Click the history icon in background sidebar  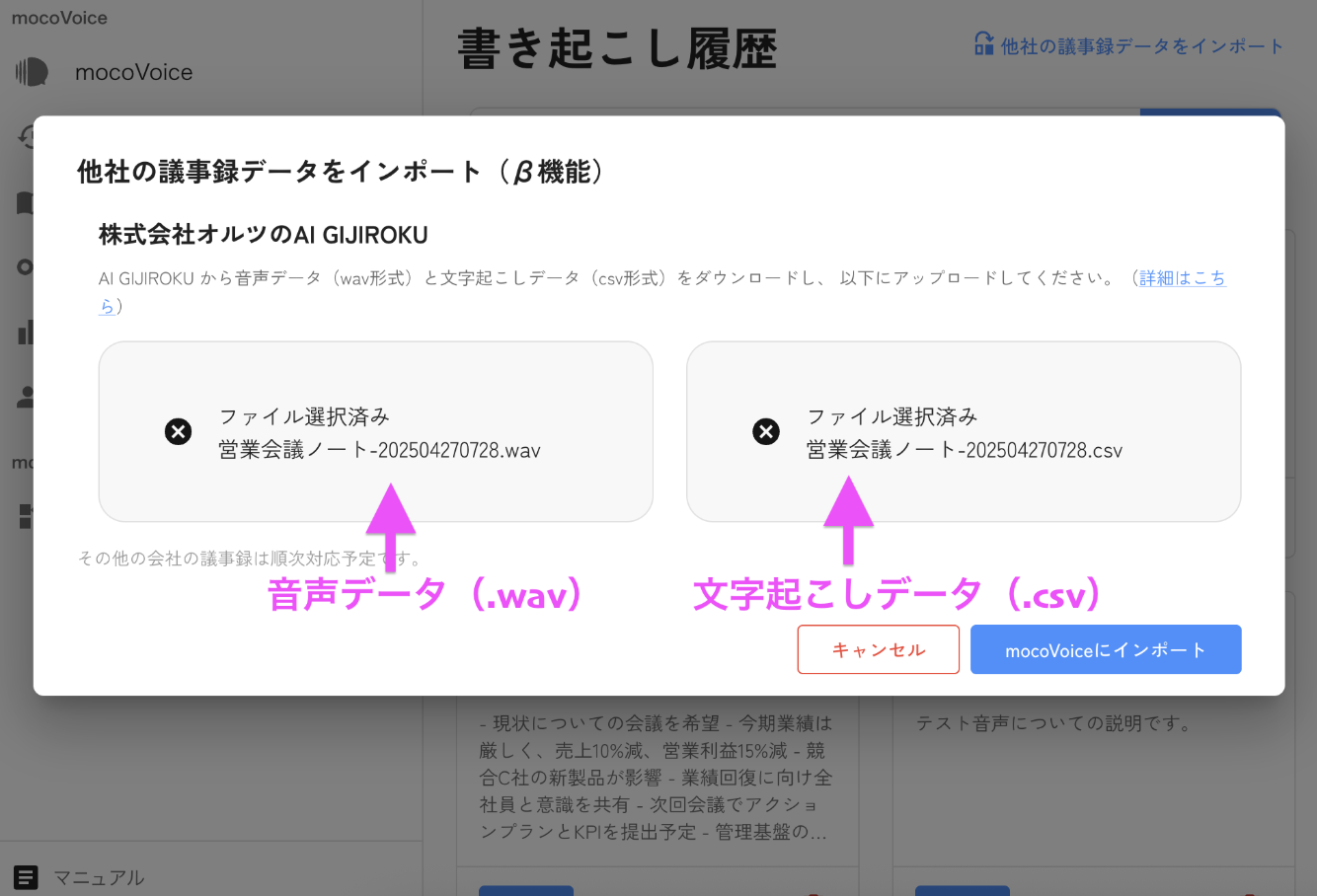click(x=27, y=136)
